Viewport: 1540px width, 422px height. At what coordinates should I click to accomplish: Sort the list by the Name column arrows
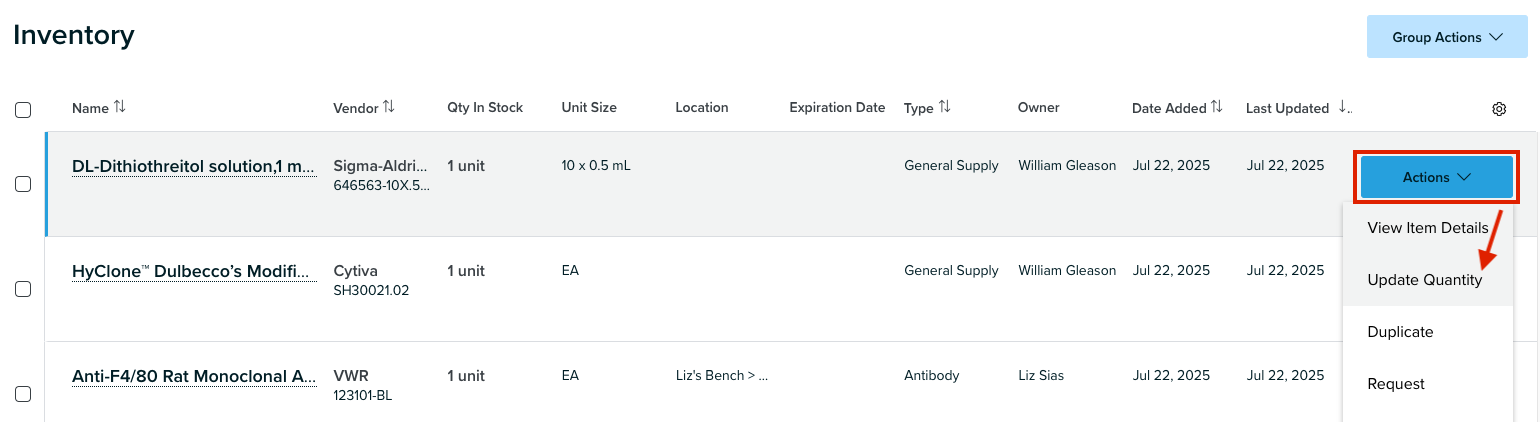point(120,107)
